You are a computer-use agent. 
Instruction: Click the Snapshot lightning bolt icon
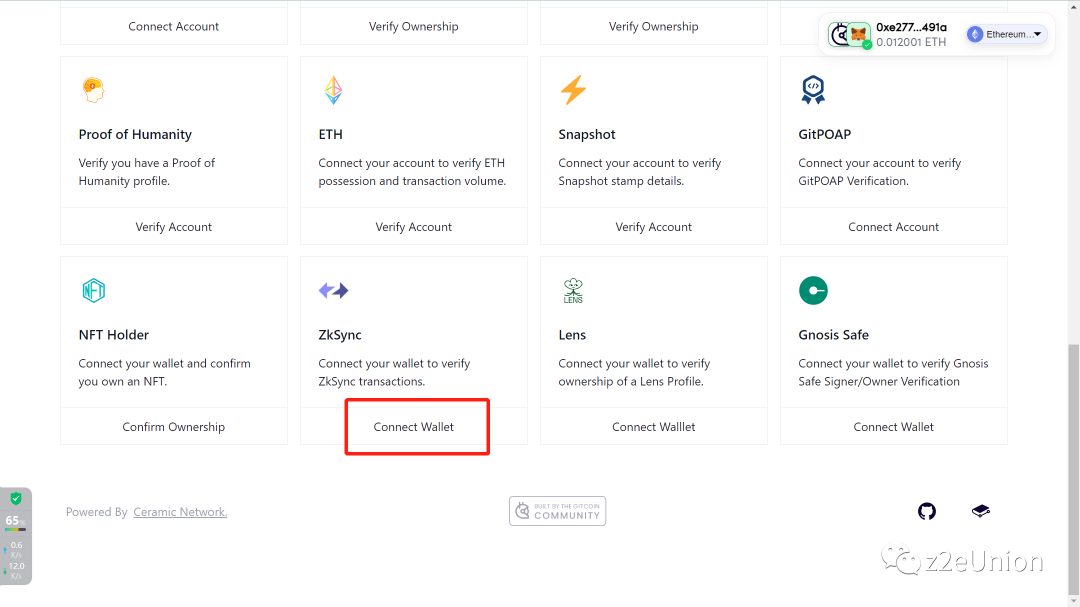(573, 90)
